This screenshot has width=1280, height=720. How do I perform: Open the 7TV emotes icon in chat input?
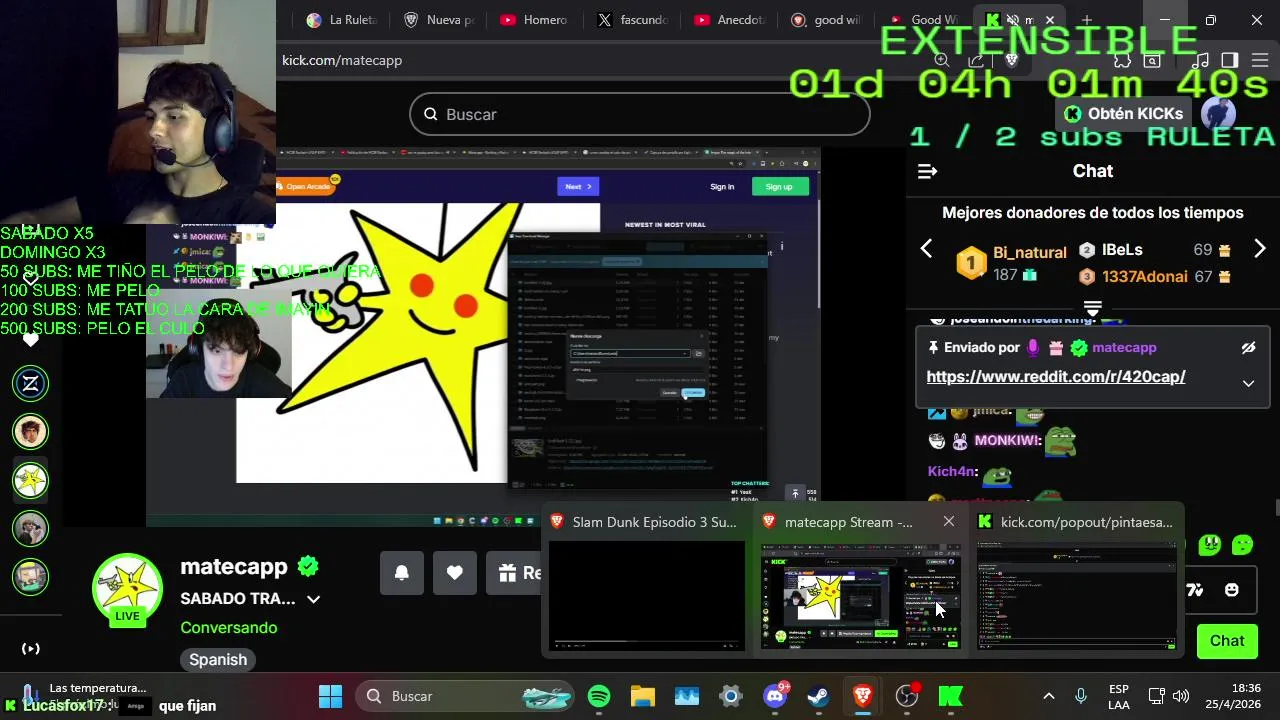[1195, 590]
